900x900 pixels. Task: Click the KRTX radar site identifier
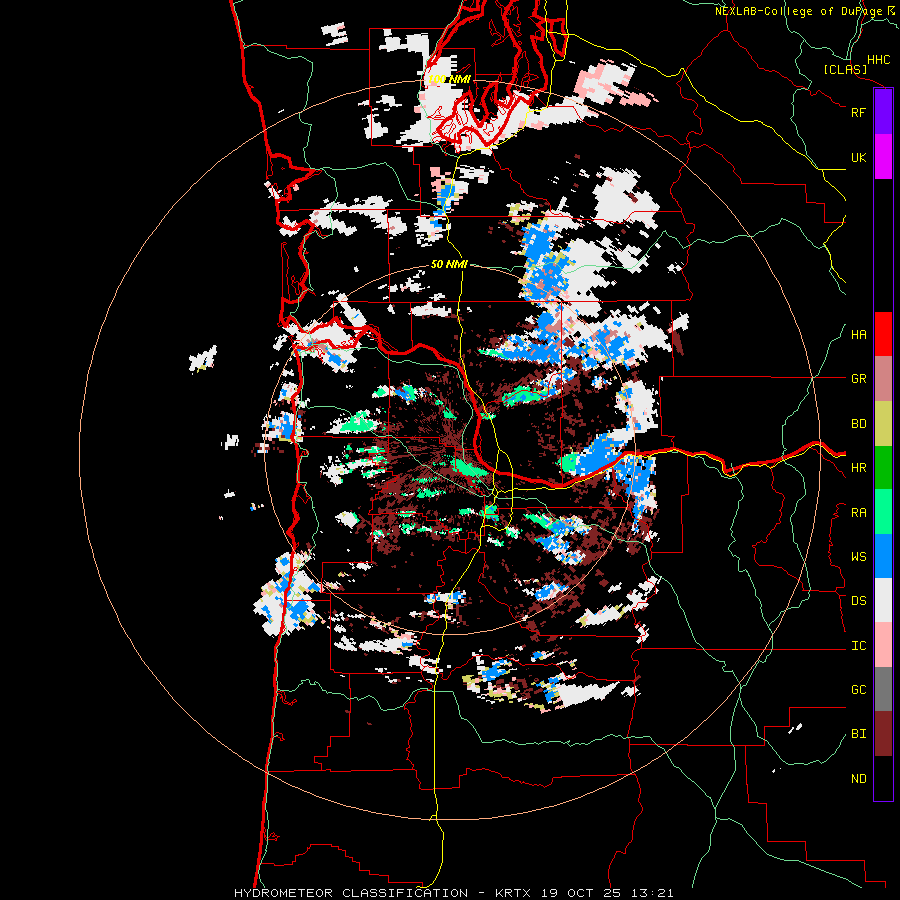[x=513, y=893]
